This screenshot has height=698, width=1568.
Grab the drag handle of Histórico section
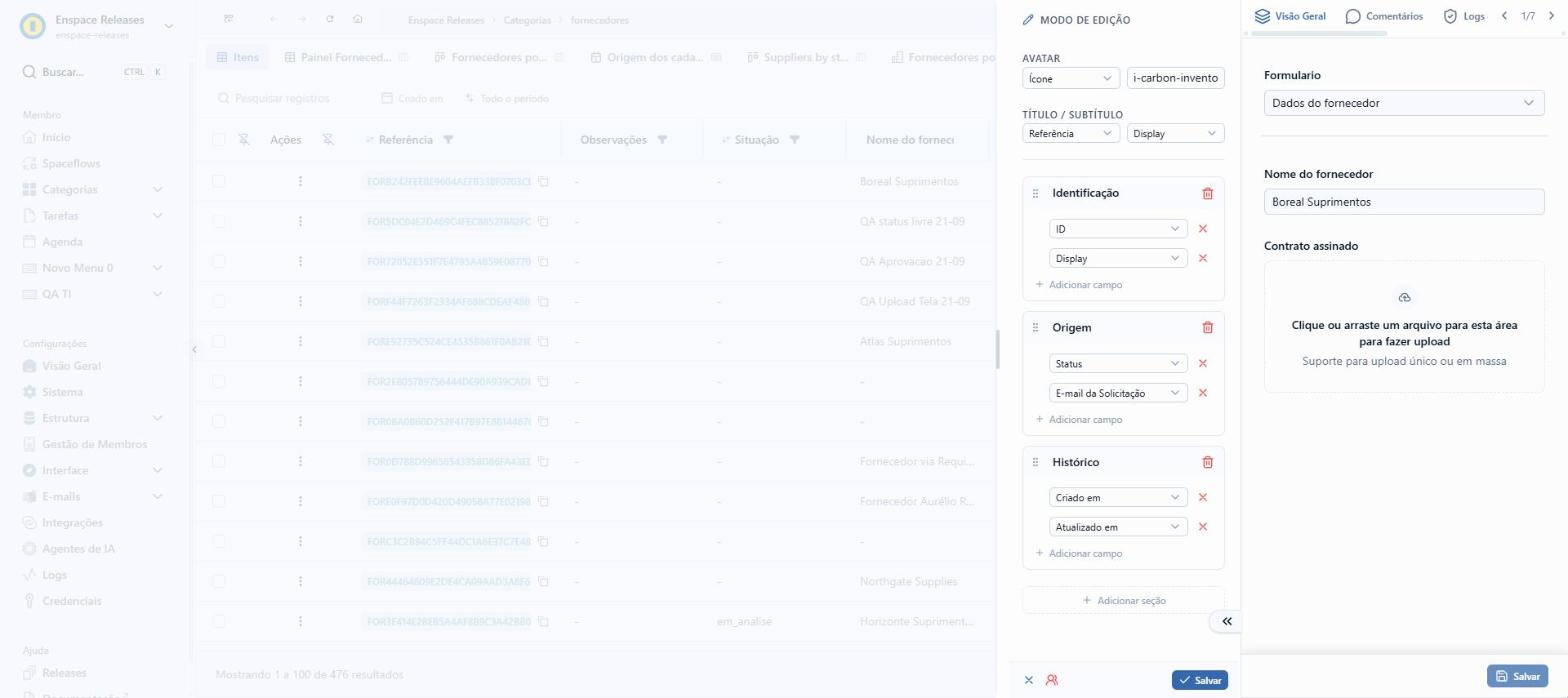tap(1036, 462)
